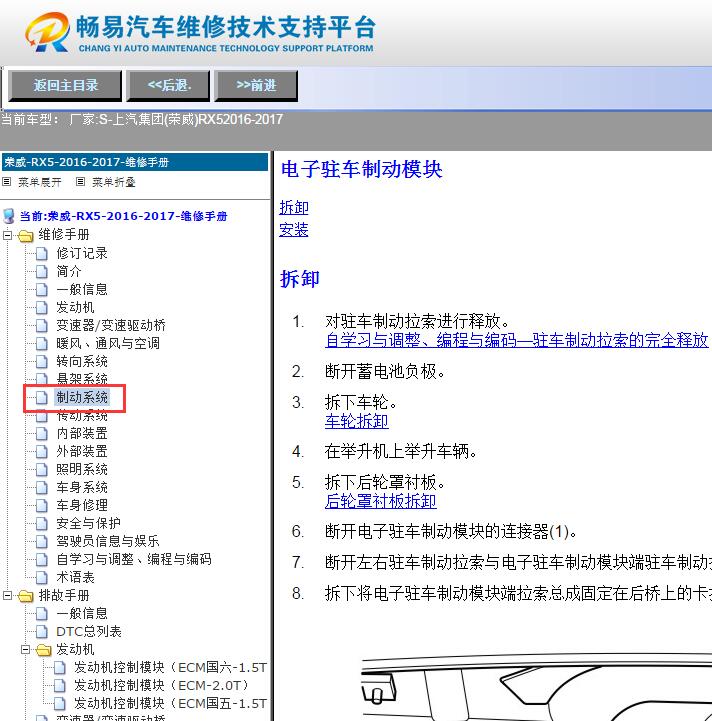The image size is (712, 721).
Task: Click the page icon beside 内部装置
Action: click(42, 433)
